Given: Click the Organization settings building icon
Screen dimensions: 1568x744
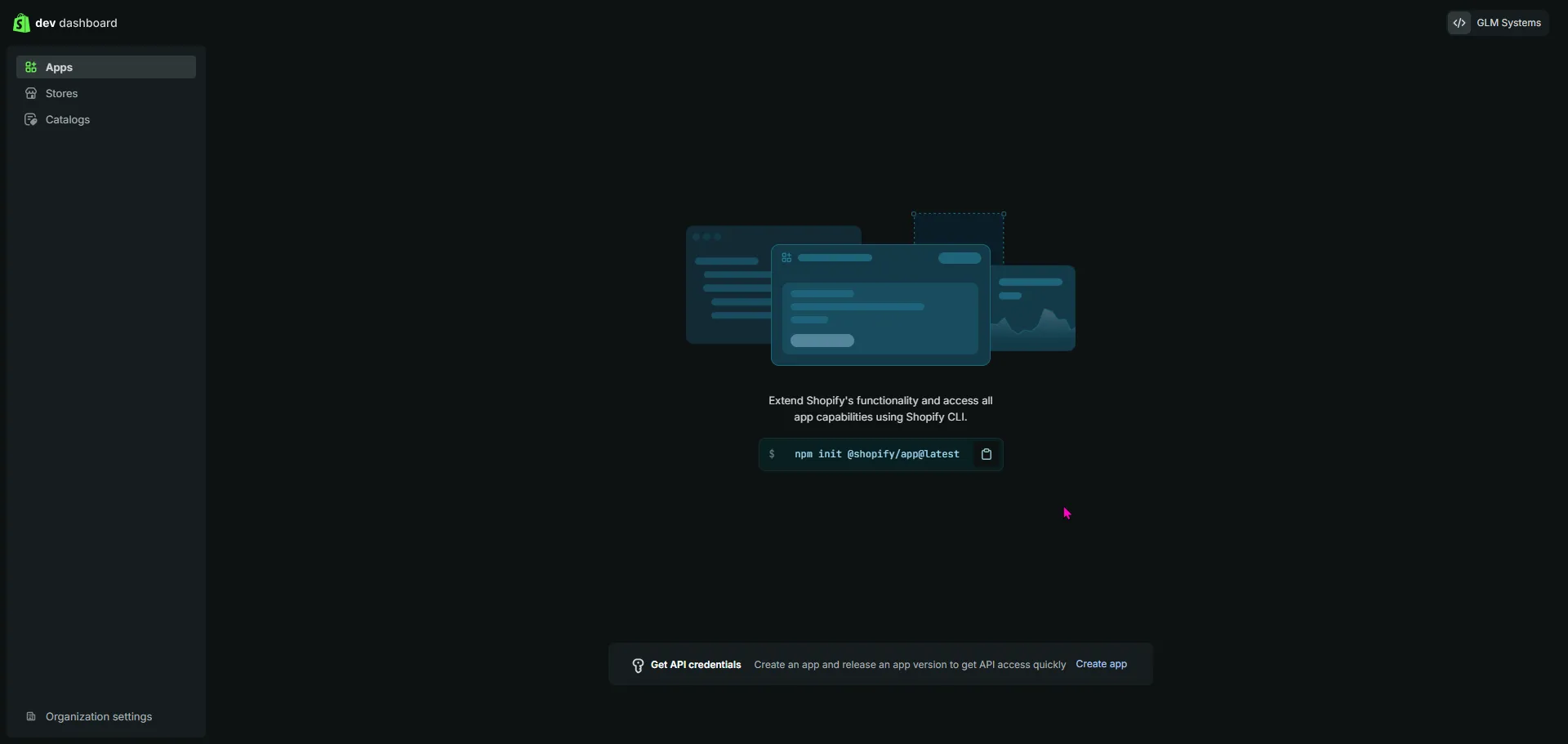Looking at the screenshot, I should (31, 716).
